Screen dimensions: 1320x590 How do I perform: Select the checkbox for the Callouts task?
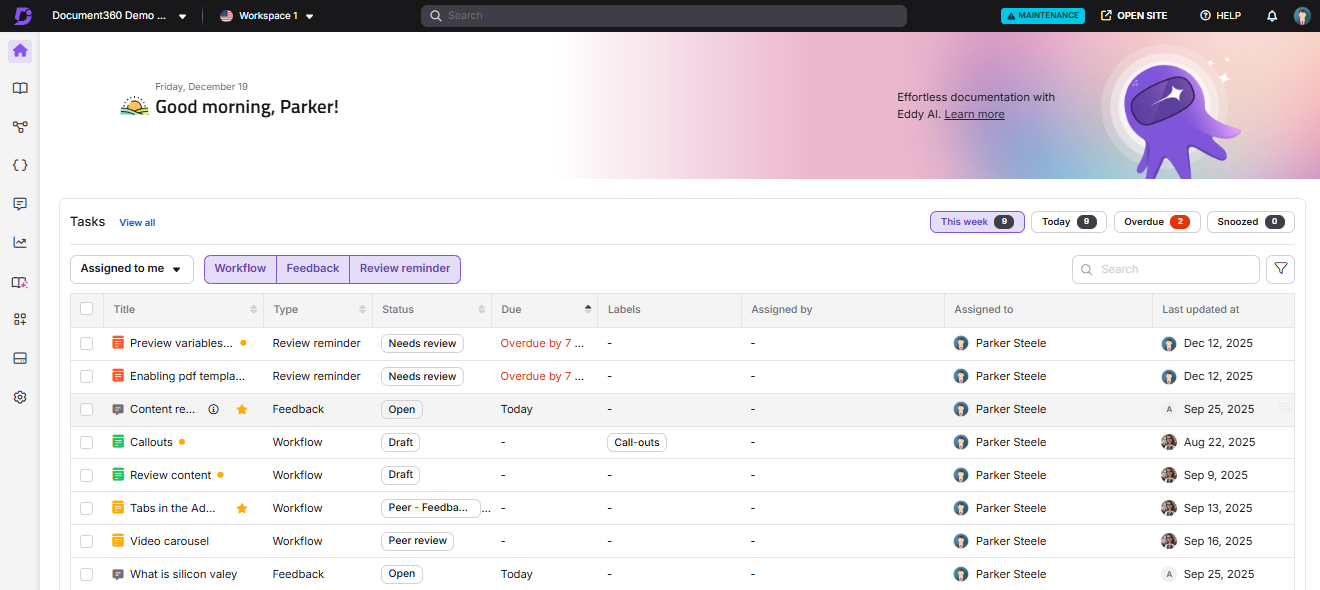(x=86, y=442)
